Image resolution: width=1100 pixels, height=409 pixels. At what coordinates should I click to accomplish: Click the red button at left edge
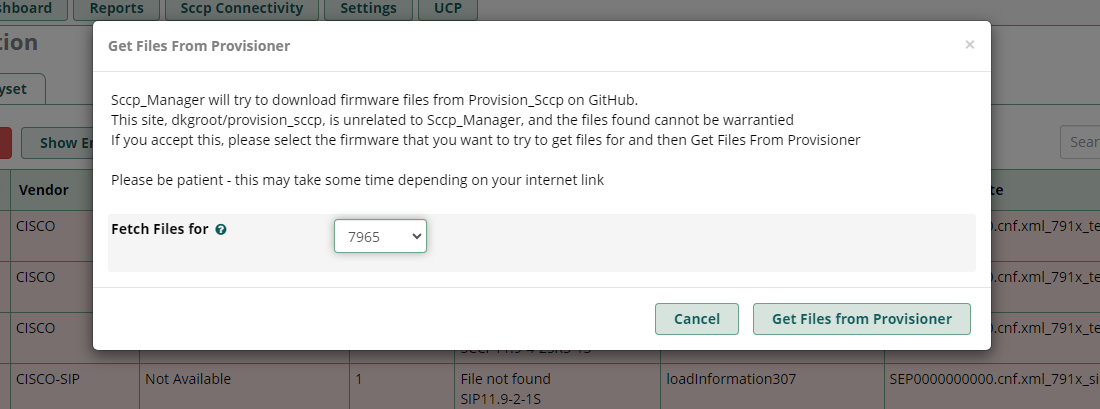(6, 142)
